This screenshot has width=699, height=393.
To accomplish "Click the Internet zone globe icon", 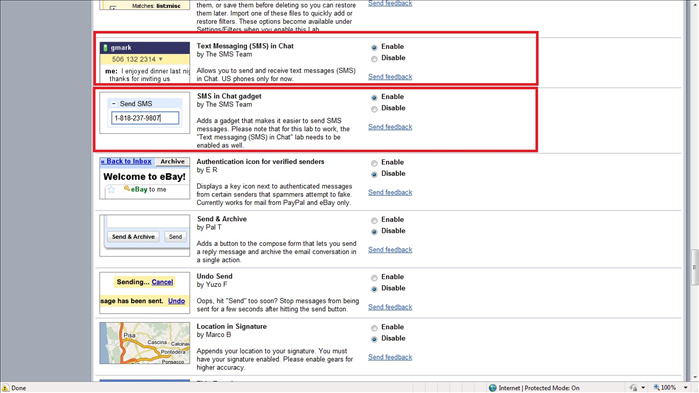I will point(492,388).
